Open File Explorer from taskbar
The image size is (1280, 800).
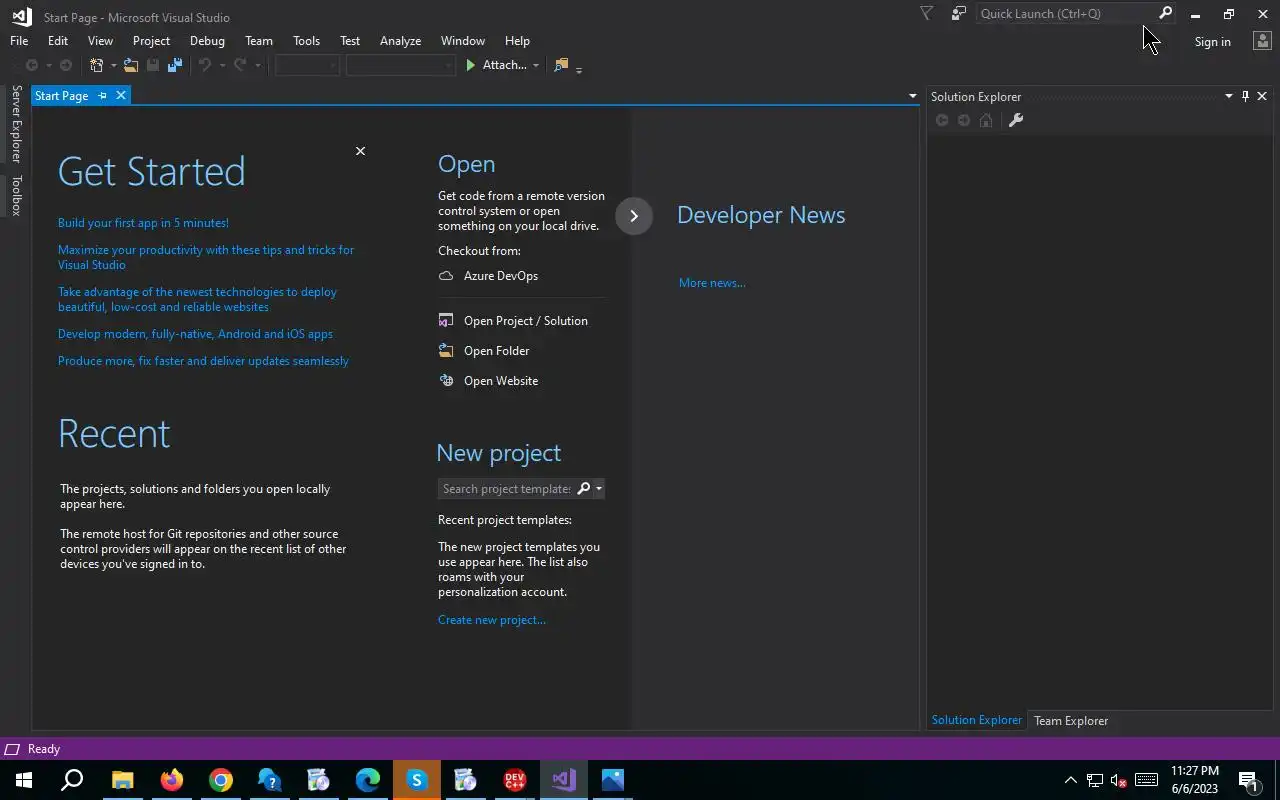122,780
